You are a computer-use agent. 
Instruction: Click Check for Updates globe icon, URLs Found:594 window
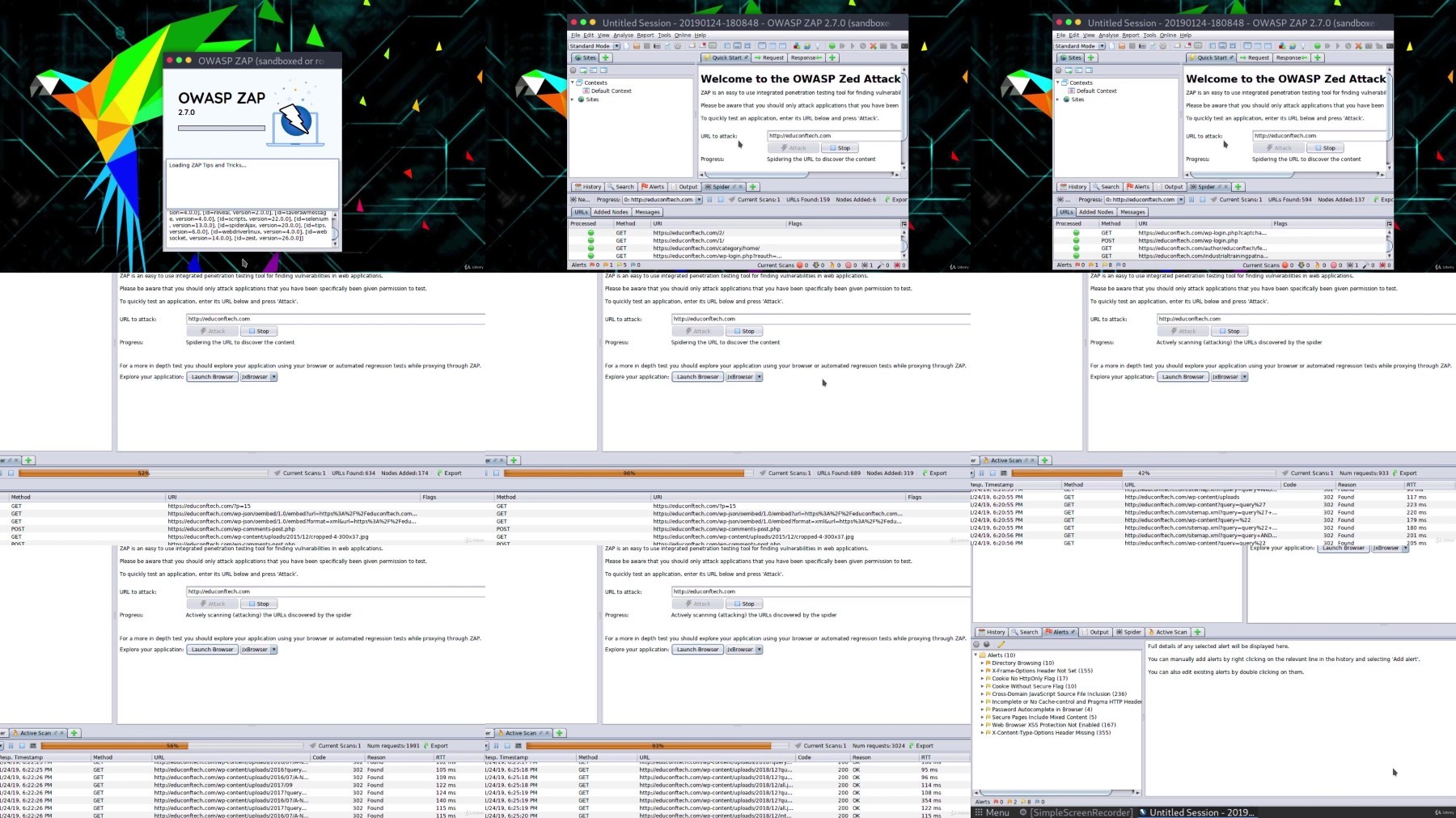tap(1293, 46)
